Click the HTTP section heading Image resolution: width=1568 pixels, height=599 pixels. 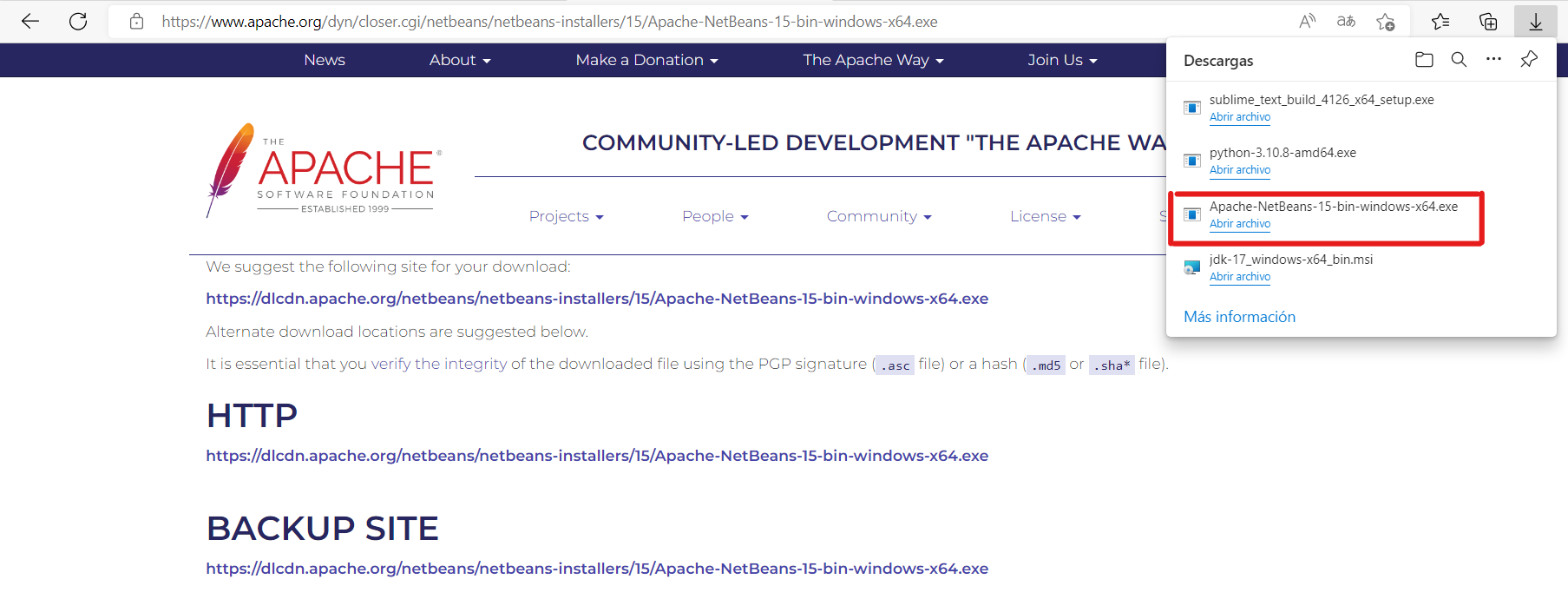pos(252,416)
